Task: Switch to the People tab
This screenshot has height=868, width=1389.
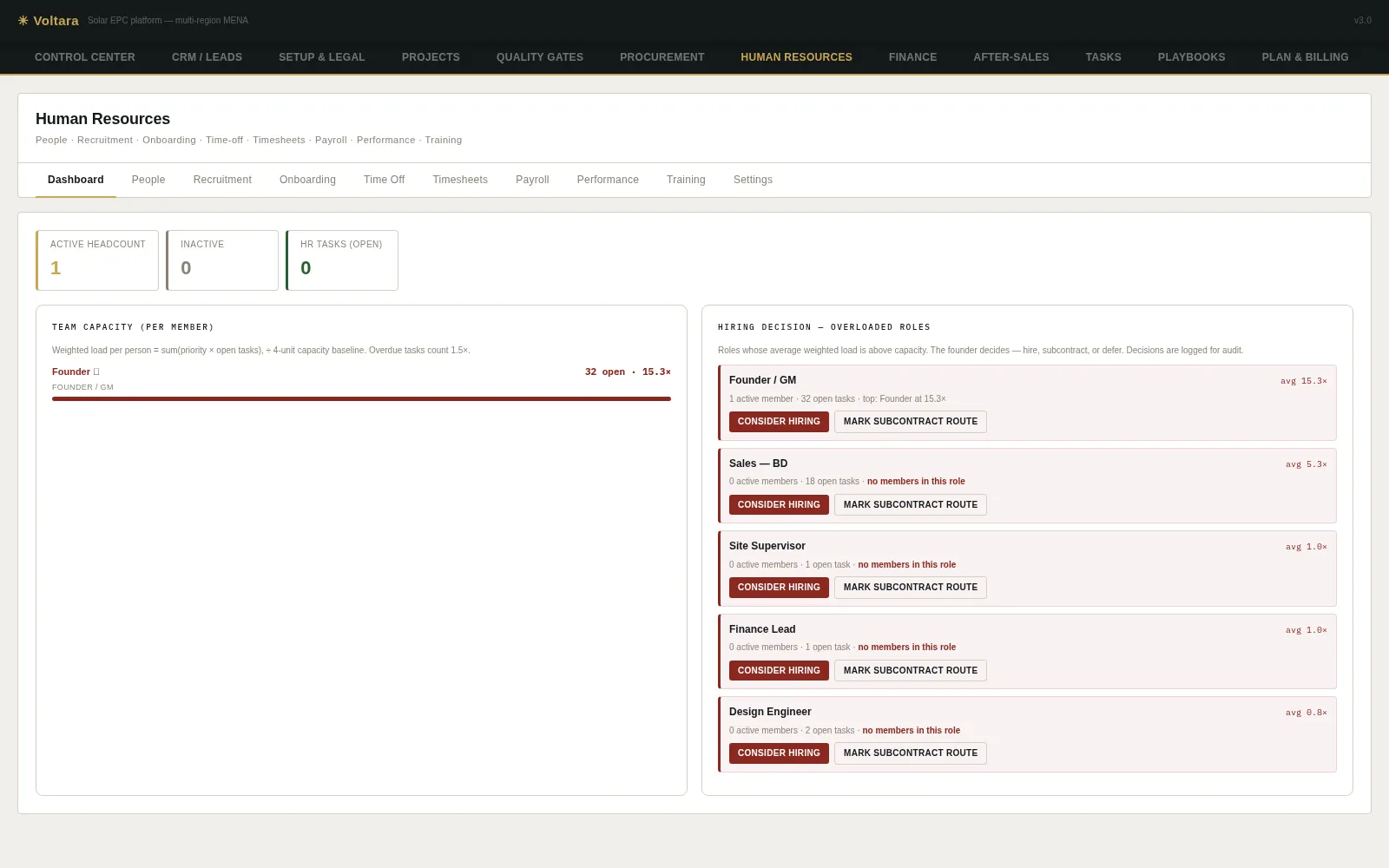Action: 148,180
